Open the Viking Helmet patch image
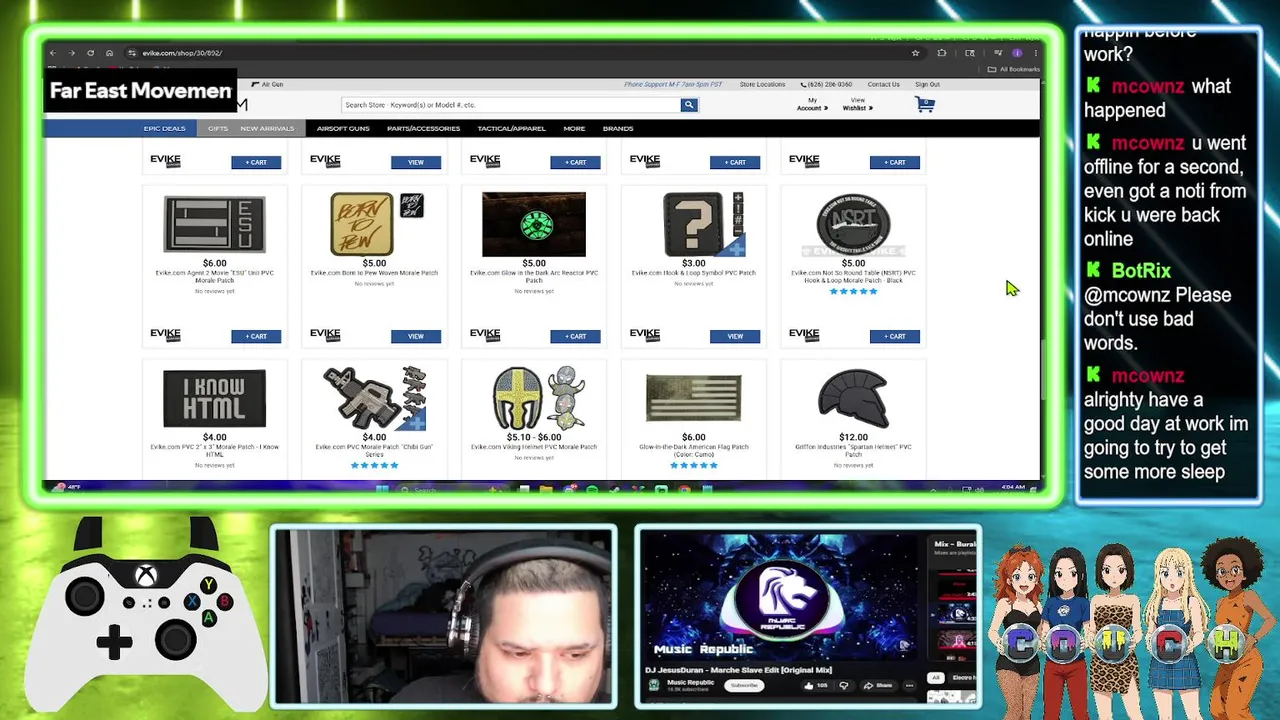 point(539,398)
